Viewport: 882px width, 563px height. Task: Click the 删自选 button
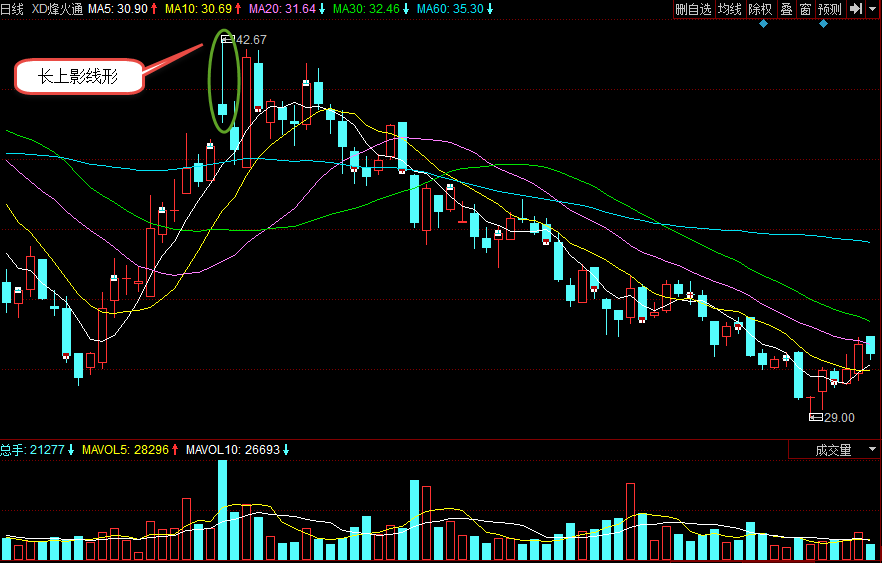(x=694, y=9)
